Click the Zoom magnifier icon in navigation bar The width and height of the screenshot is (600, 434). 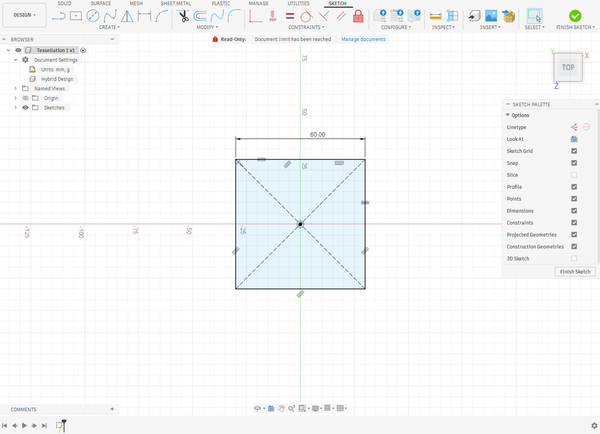[x=291, y=408]
